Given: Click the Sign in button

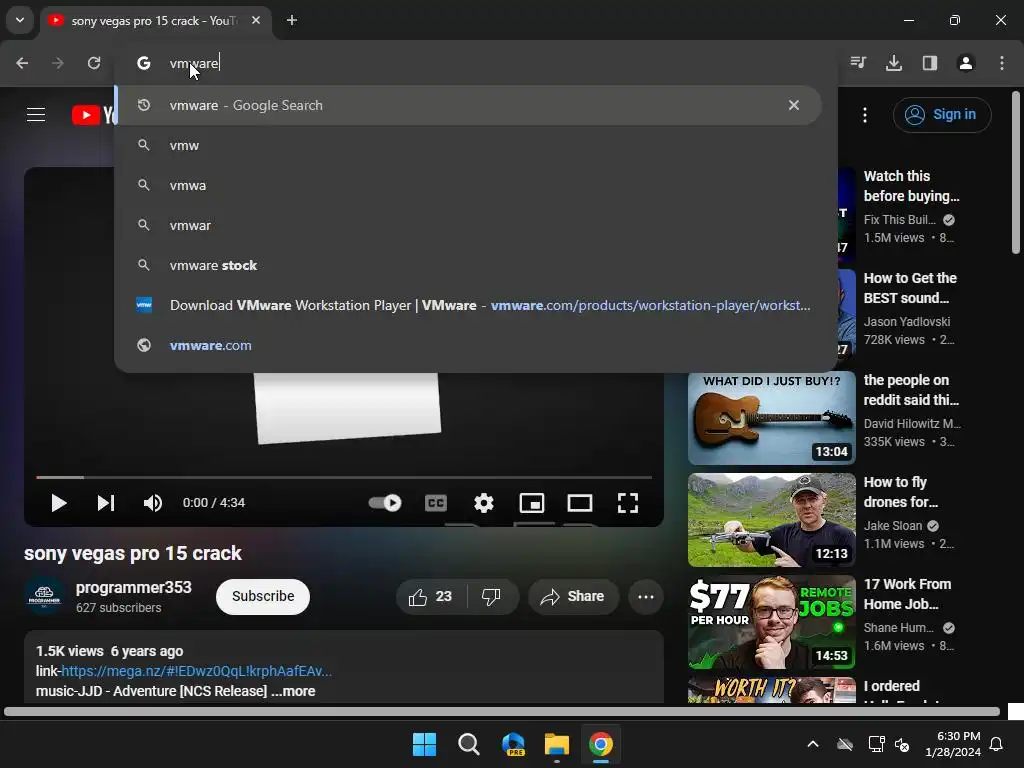Looking at the screenshot, I should [x=942, y=115].
